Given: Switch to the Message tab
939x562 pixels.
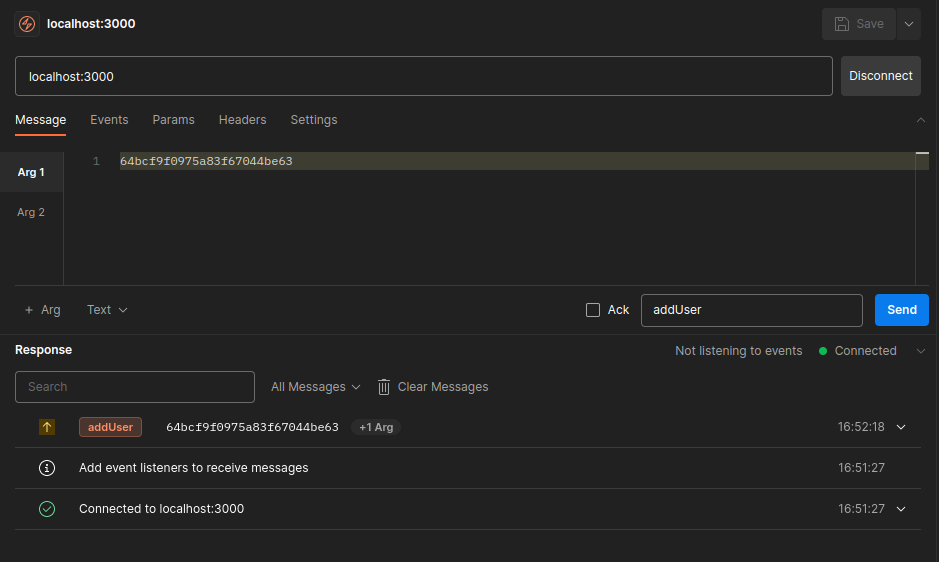Looking at the screenshot, I should (40, 120).
